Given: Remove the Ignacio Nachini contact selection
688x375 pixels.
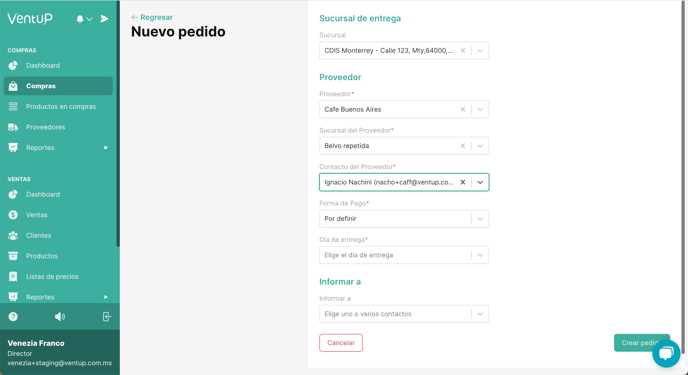Looking at the screenshot, I should point(462,182).
